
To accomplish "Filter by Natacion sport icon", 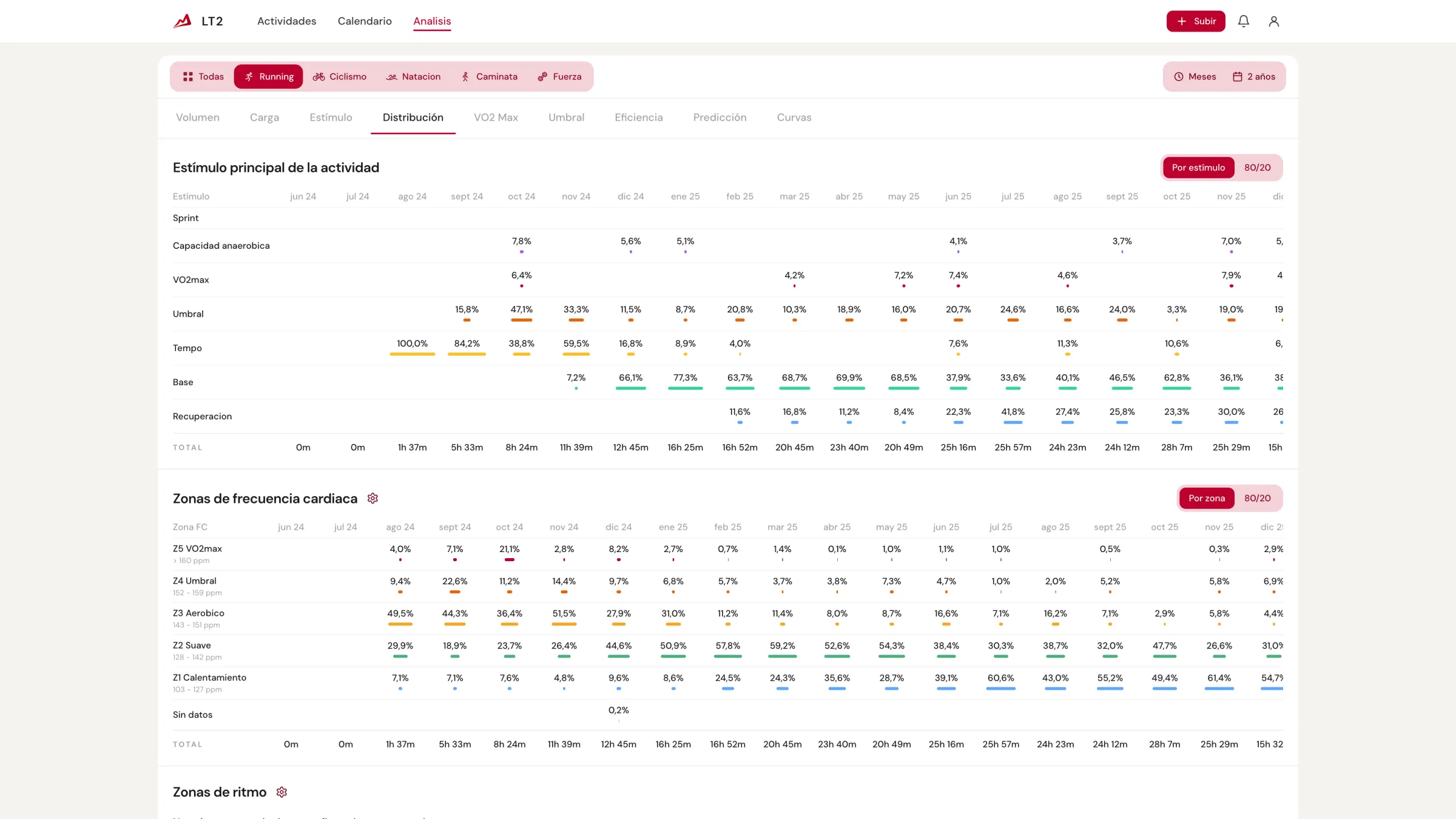I will [391, 76].
